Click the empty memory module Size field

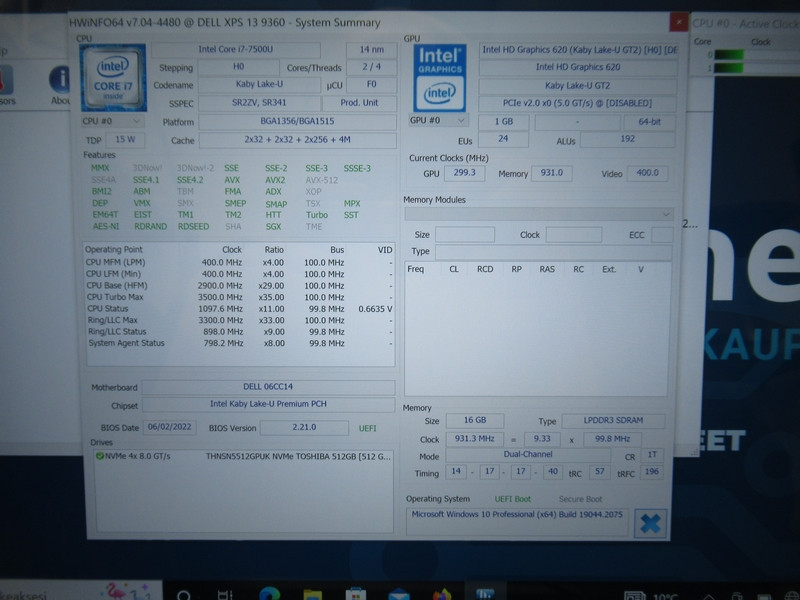point(465,235)
